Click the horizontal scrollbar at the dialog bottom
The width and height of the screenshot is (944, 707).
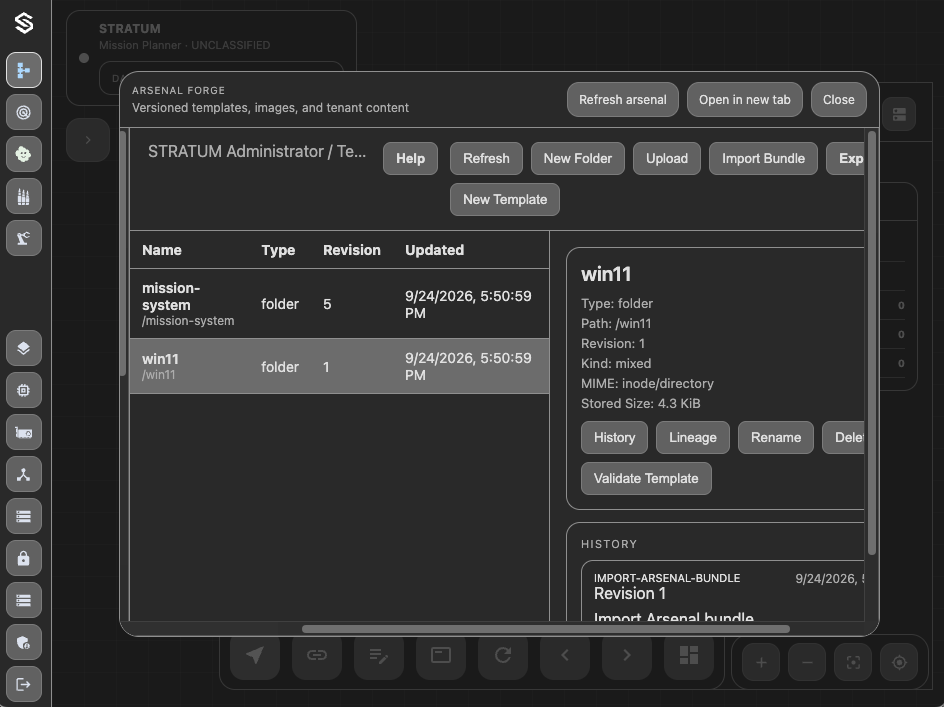pyautogui.click(x=545, y=629)
